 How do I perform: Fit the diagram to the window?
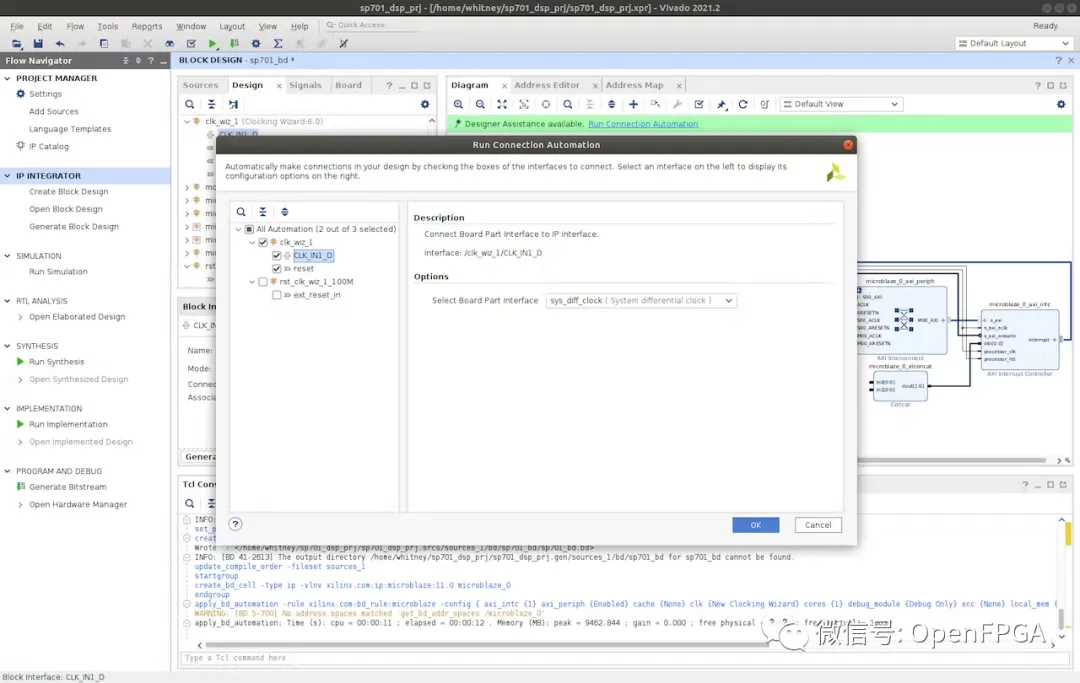[x=502, y=104]
